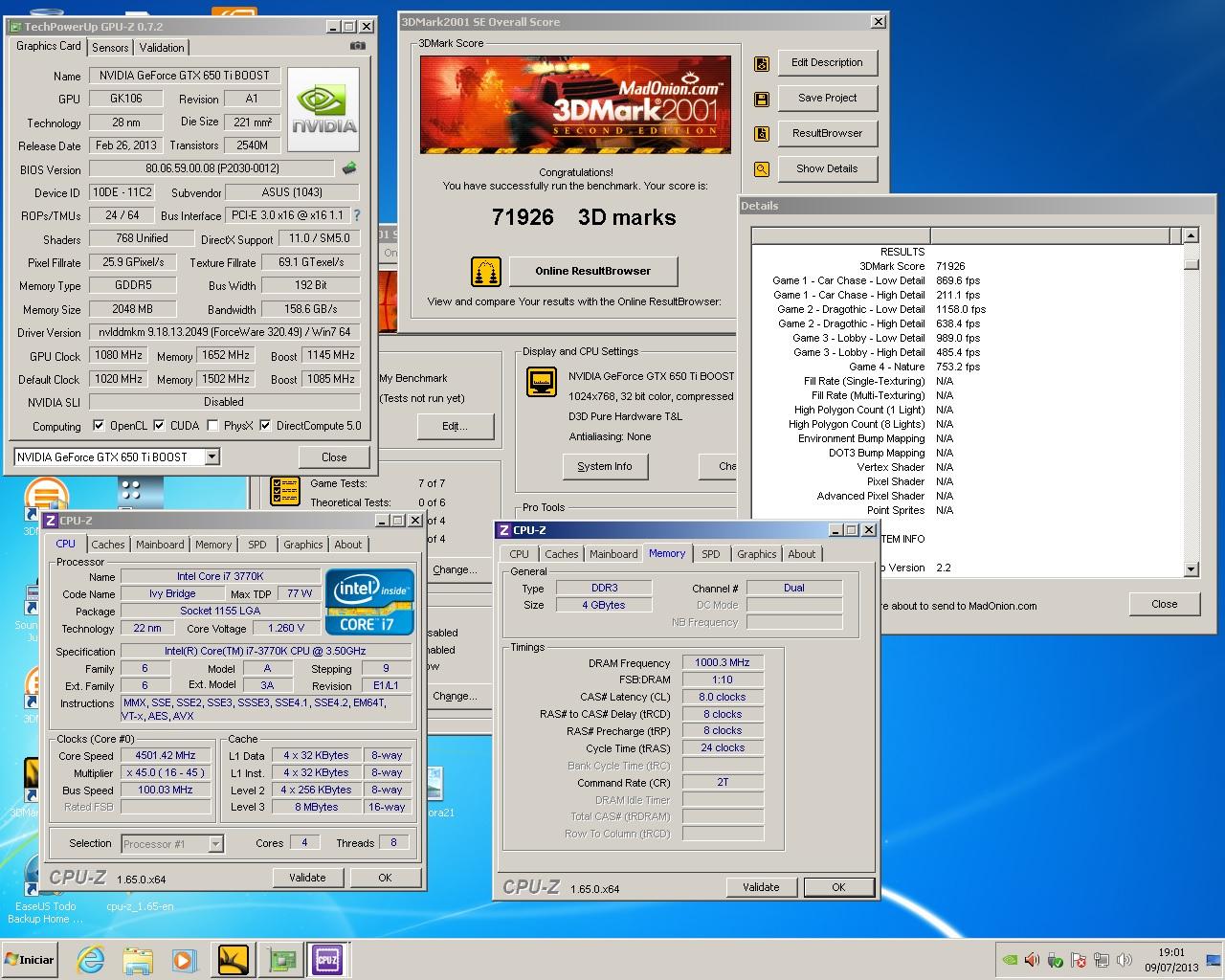
Task: Click the GPU Name field in GPU-Z
Action: pos(185,76)
